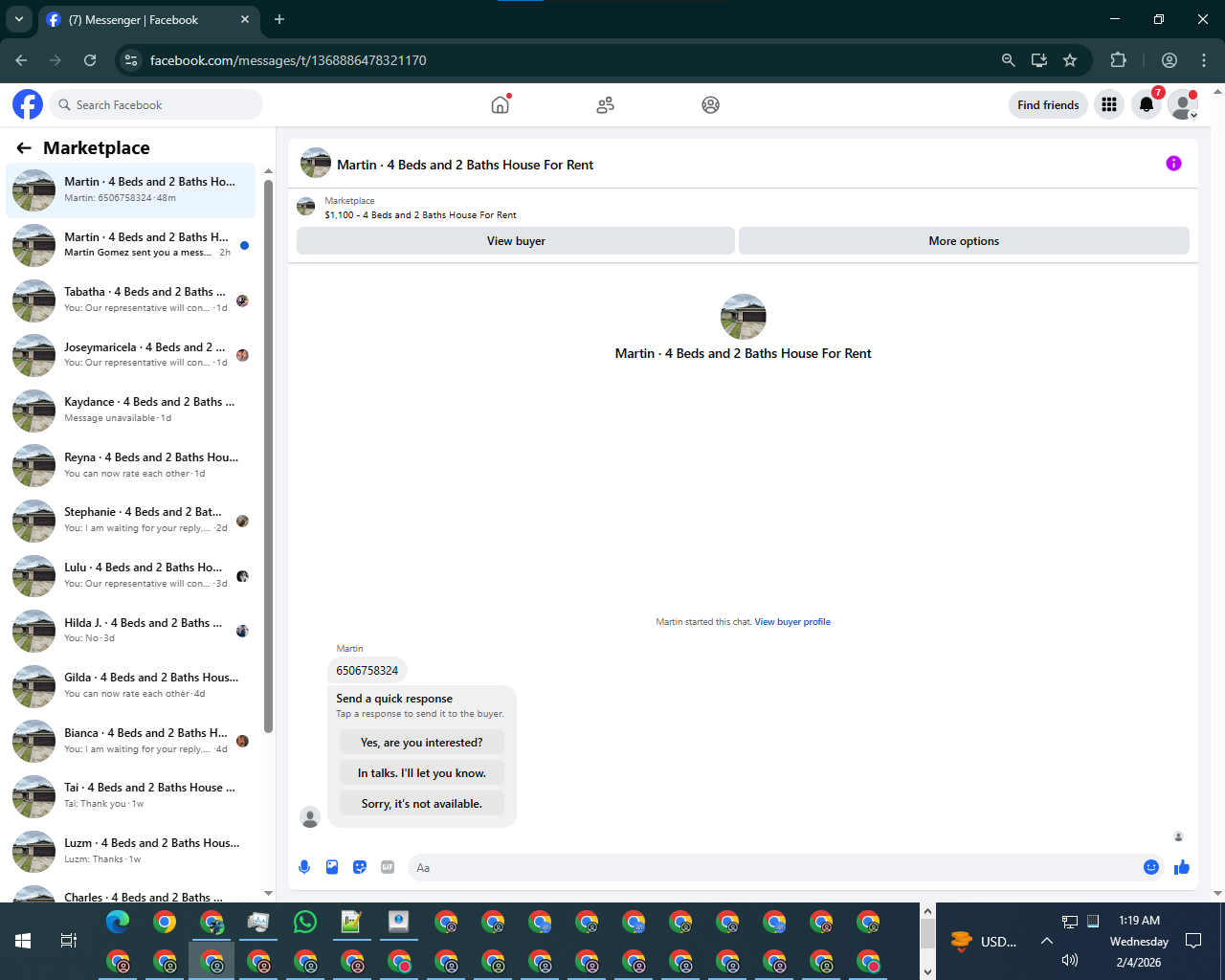Viewport: 1225px width, 980px height.
Task: Open the Chrome three-dot menu
Action: tap(1204, 60)
